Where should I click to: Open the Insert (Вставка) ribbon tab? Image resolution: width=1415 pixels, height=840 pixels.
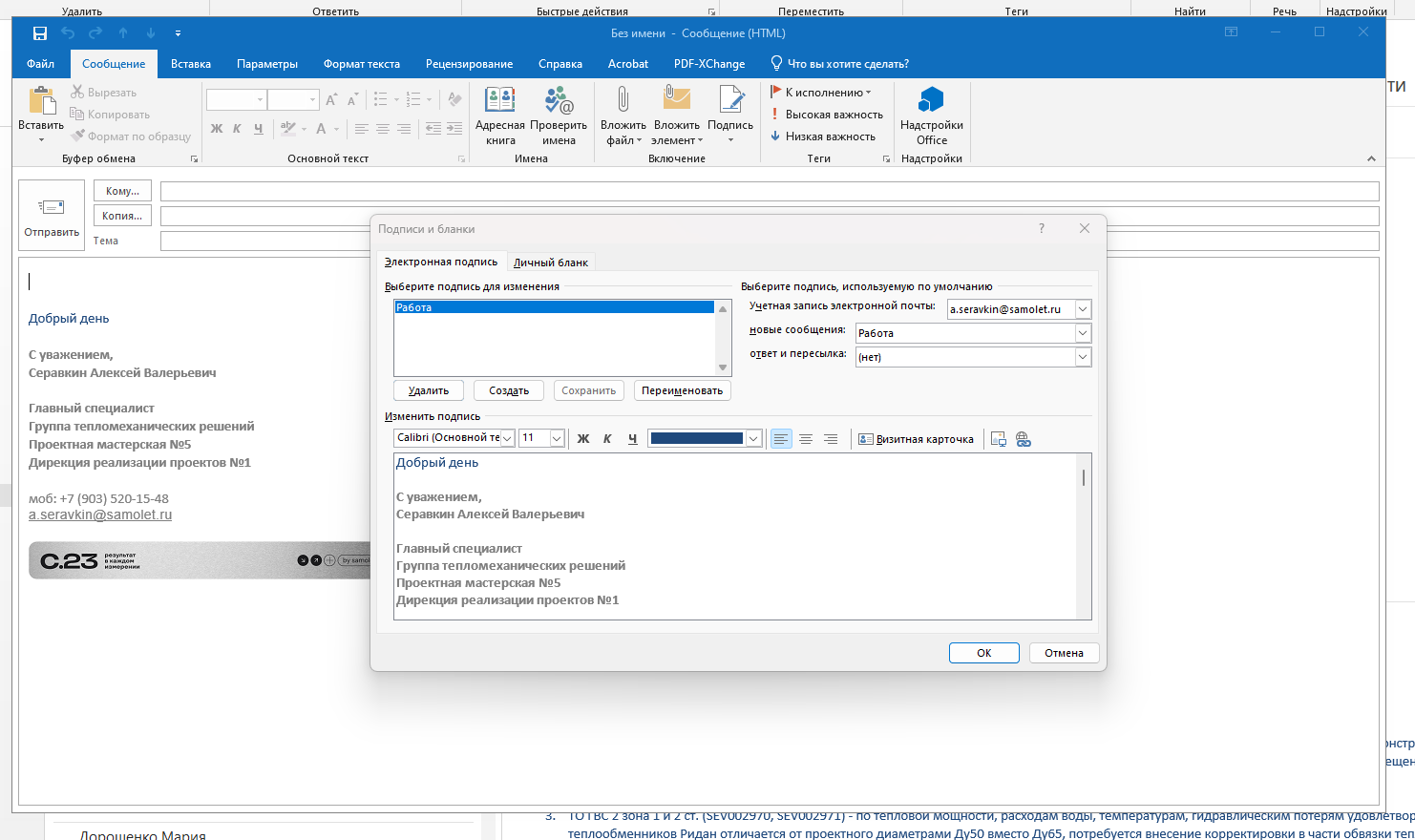pyautogui.click(x=191, y=64)
